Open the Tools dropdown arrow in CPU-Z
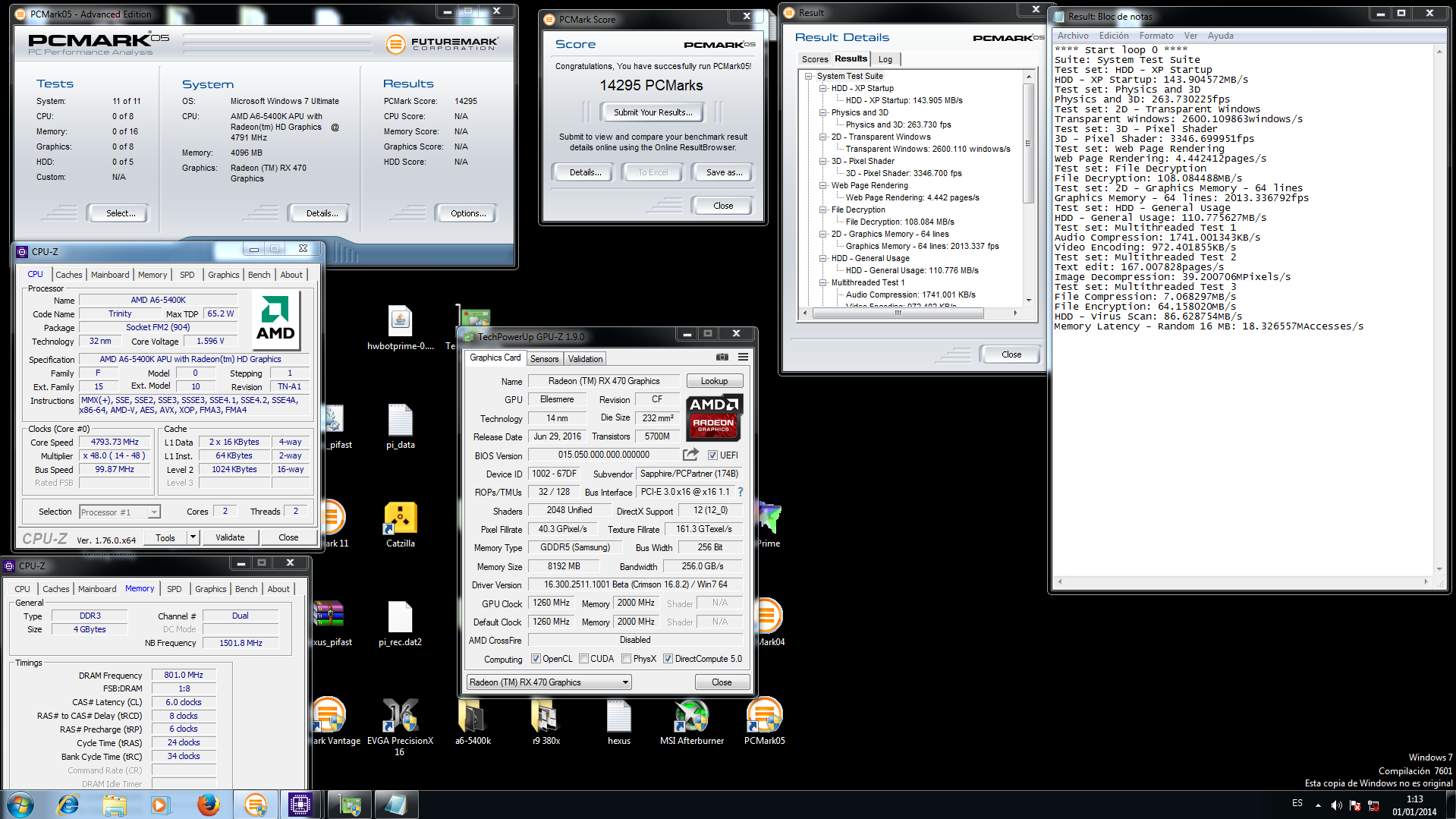The height and width of the screenshot is (819, 1456). click(193, 537)
